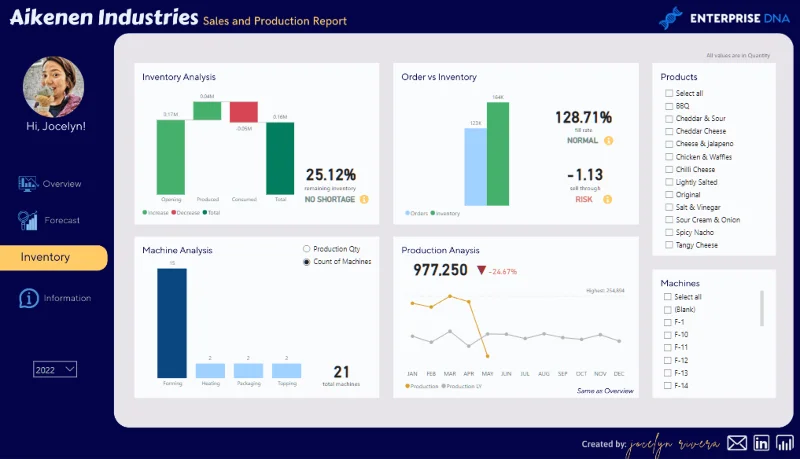
Task: Check the Cheddar & Sour checkbox
Action: coord(669,119)
